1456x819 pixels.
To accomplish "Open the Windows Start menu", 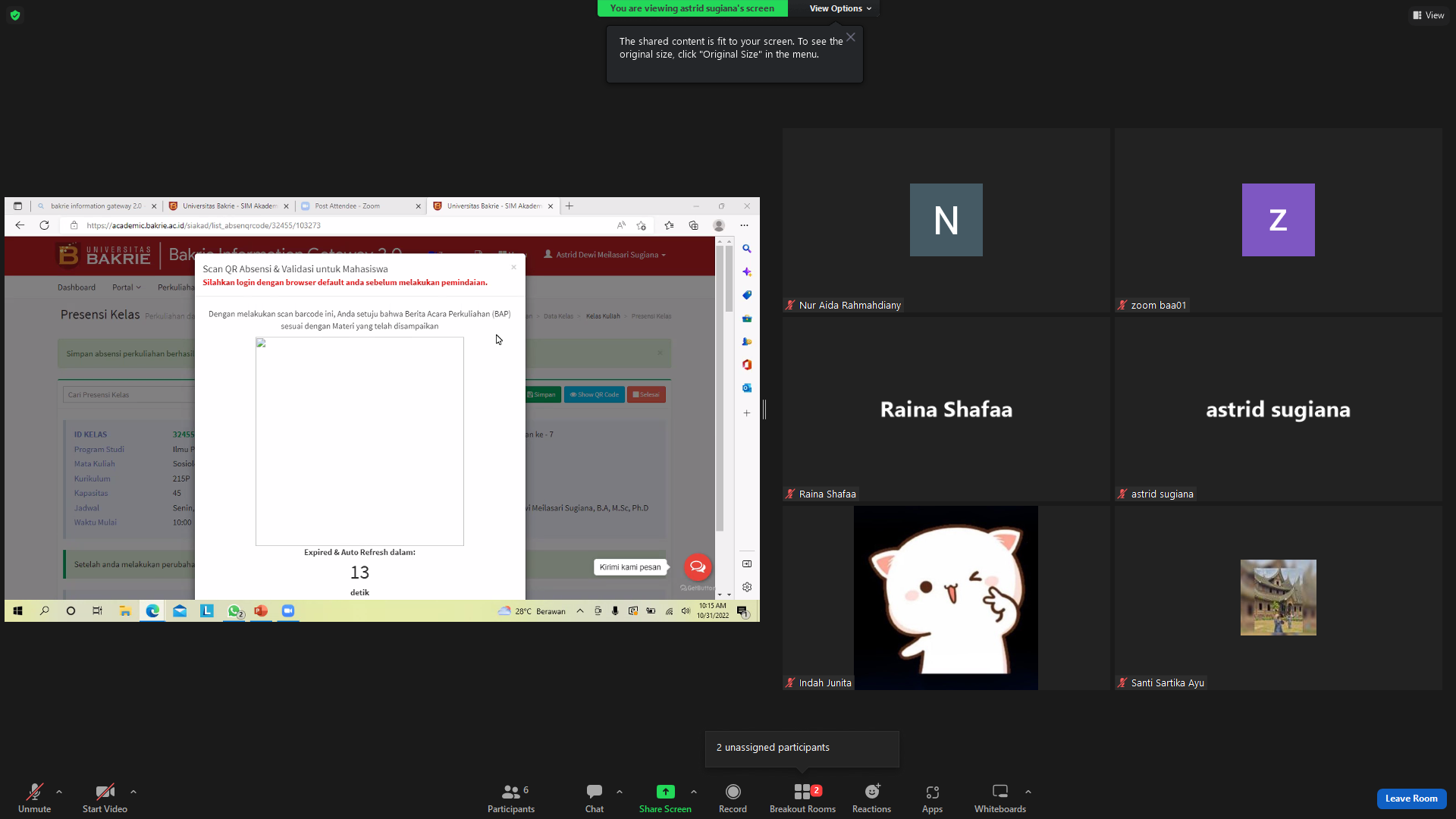I will (18, 611).
